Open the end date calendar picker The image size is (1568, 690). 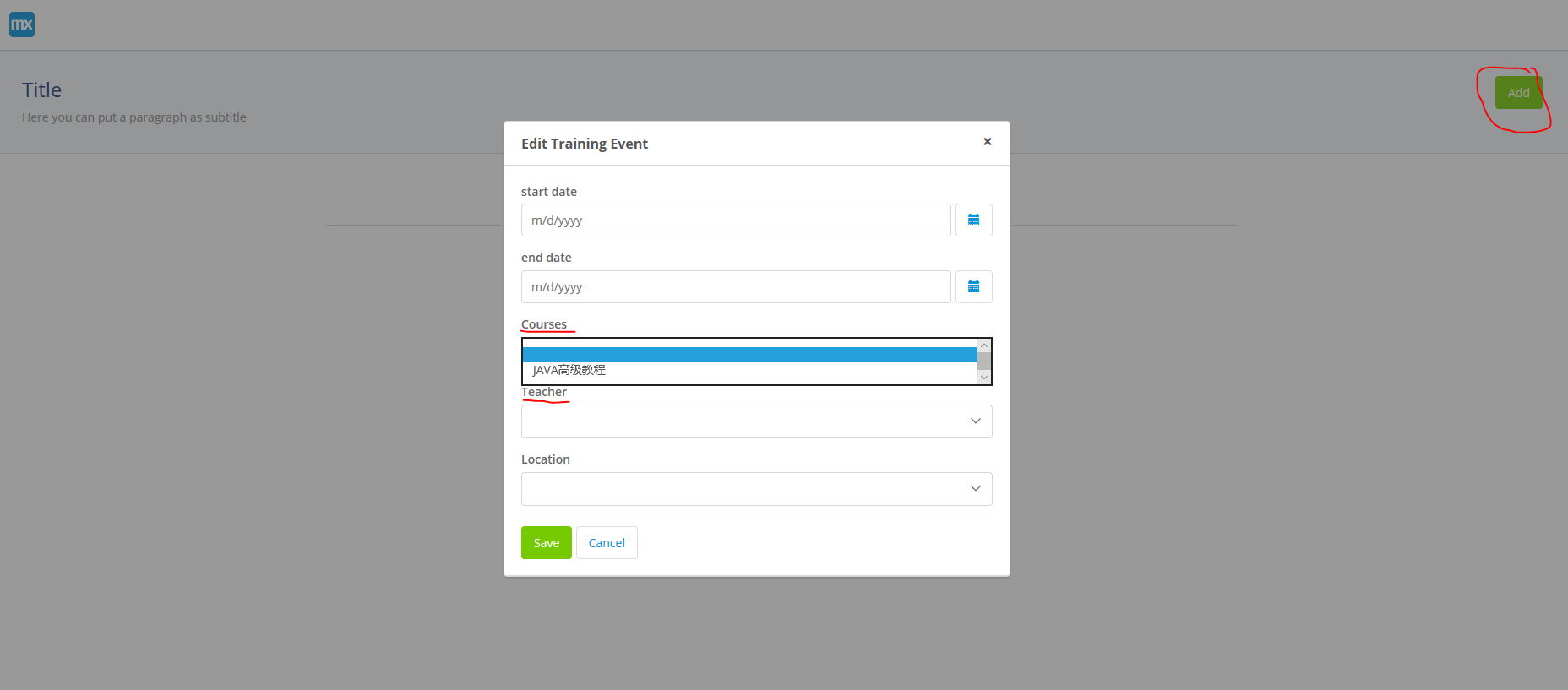(x=973, y=286)
